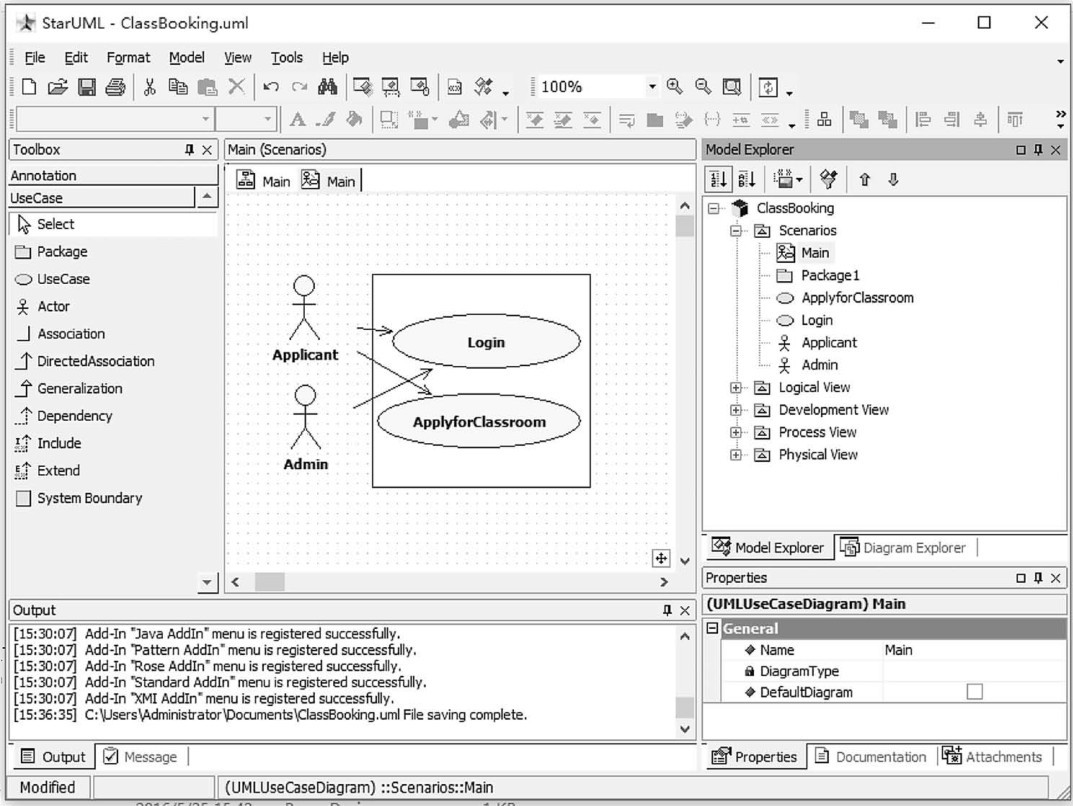The image size is (1073, 806).
Task: Collapse the ClassBooking tree node
Action: coord(714,208)
